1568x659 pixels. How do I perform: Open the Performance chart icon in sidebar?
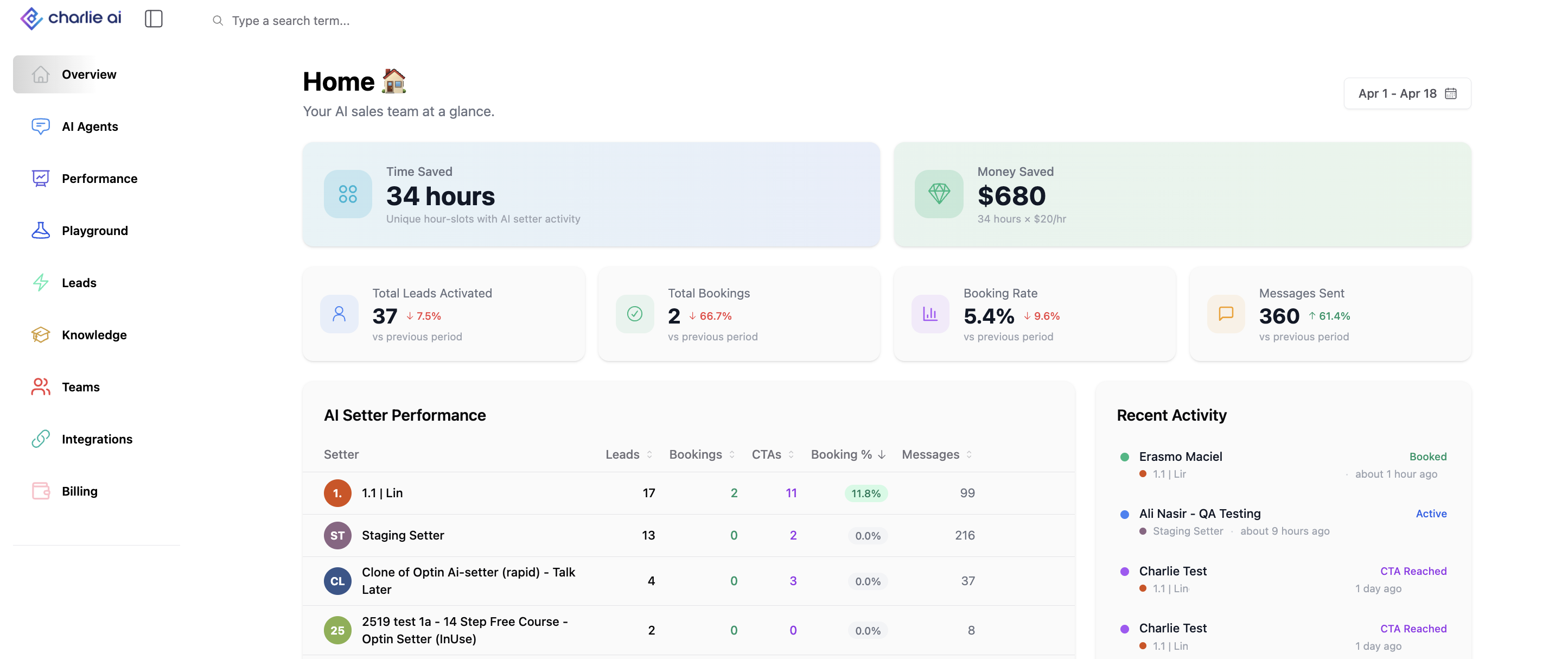click(x=40, y=179)
